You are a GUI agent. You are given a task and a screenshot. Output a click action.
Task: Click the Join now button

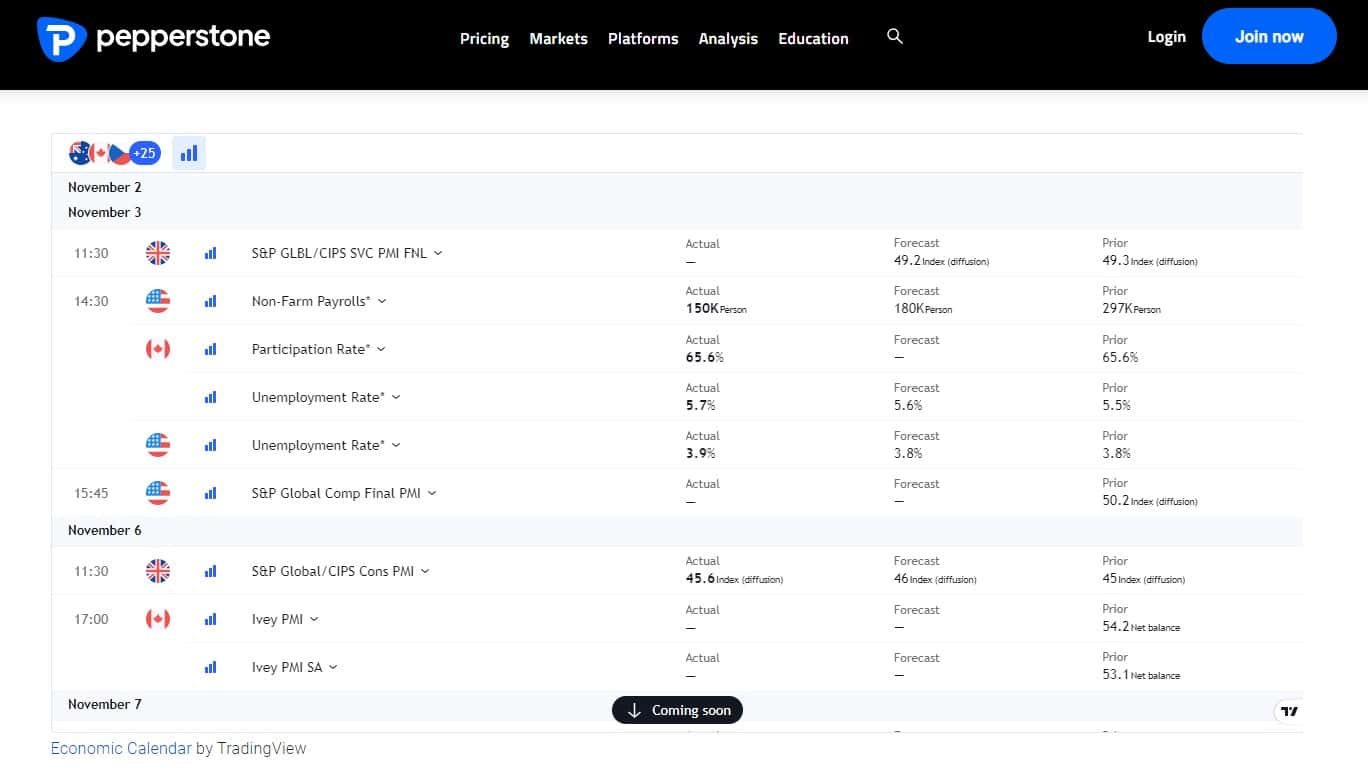coord(1269,37)
